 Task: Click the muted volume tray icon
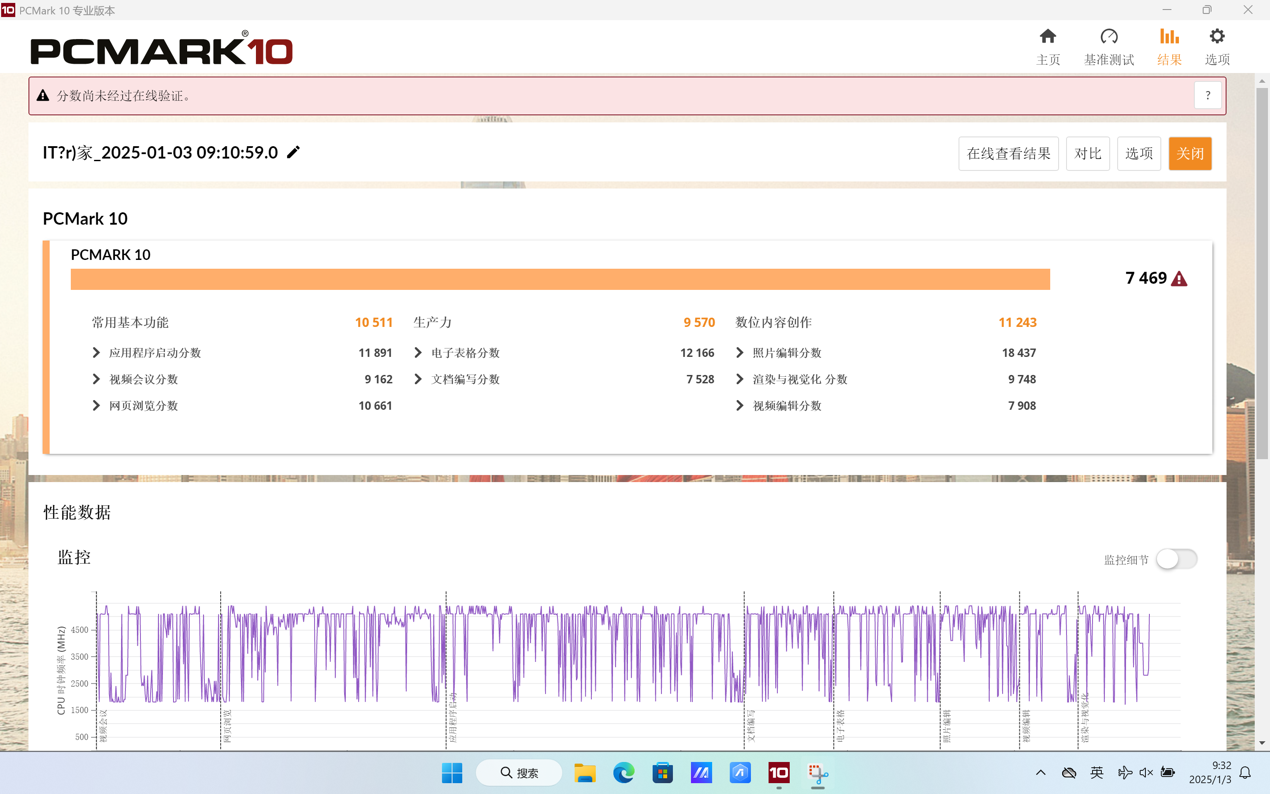pyautogui.click(x=1146, y=773)
